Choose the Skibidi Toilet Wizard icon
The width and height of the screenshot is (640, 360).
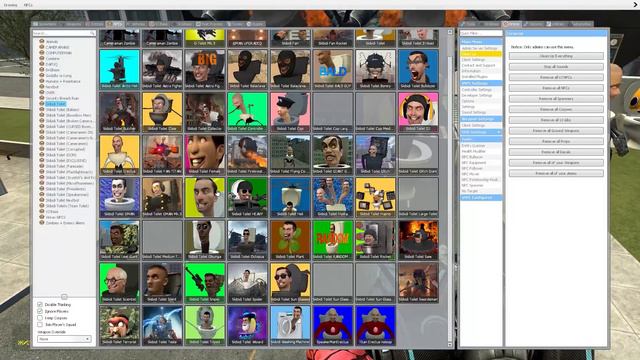click(x=247, y=325)
